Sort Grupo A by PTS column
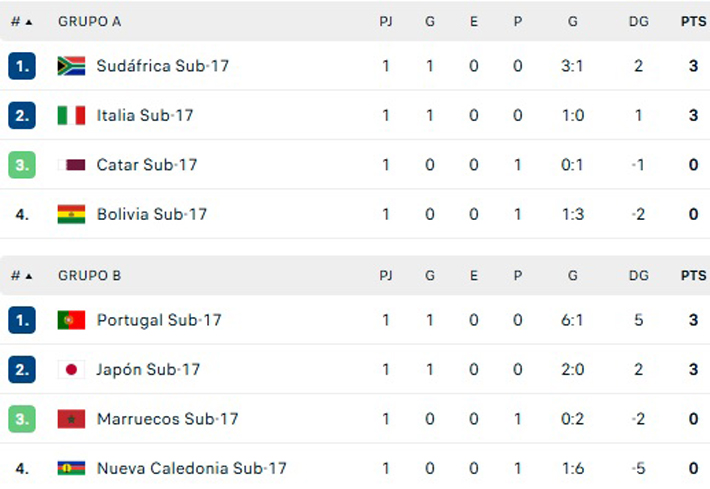Image resolution: width=710 pixels, height=489 pixels. [692, 21]
